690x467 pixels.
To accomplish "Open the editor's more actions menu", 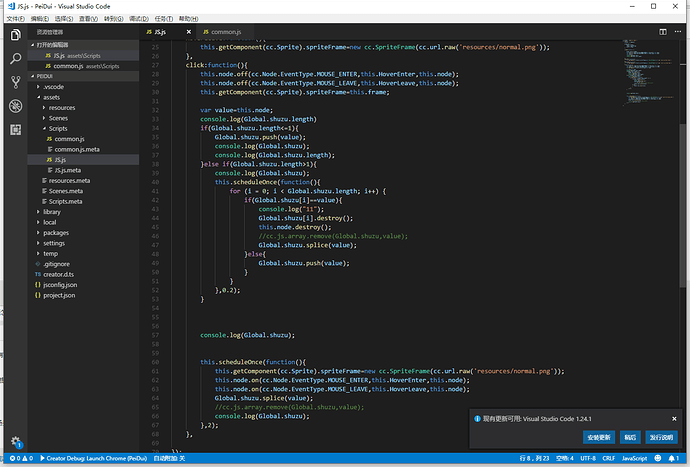I will tap(676, 32).
